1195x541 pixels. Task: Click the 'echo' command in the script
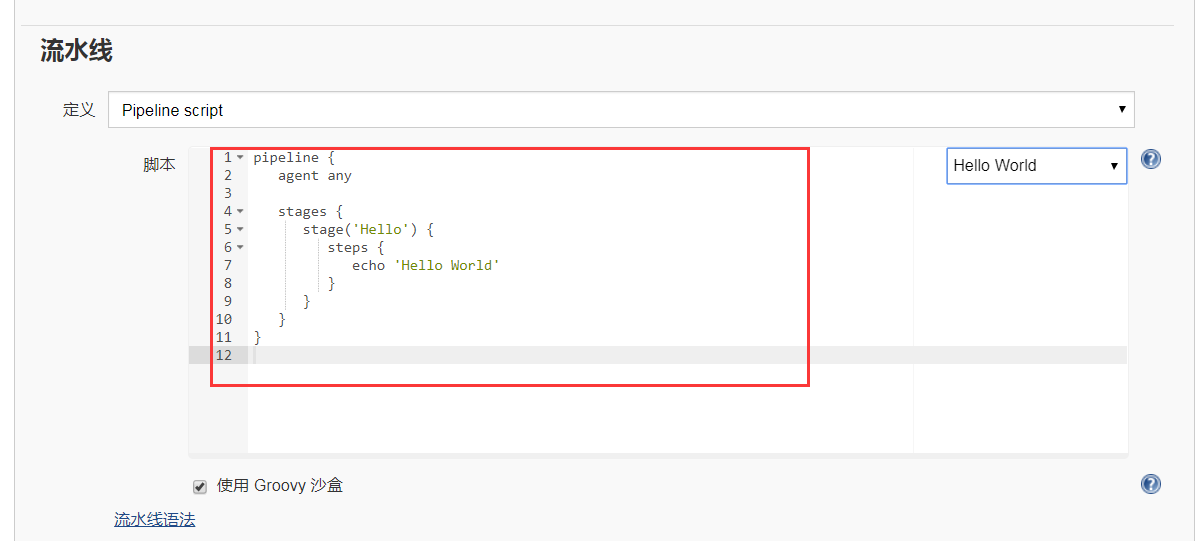tap(368, 265)
